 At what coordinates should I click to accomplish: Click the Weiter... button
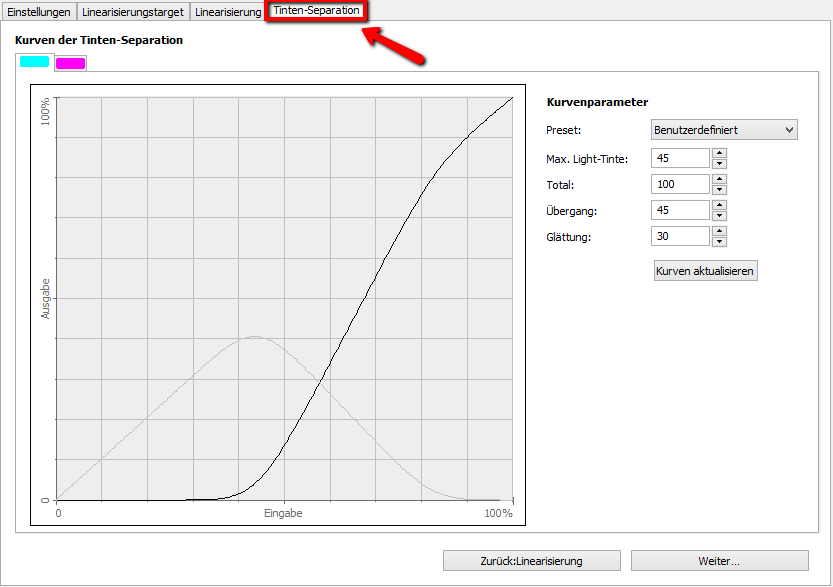point(719,561)
